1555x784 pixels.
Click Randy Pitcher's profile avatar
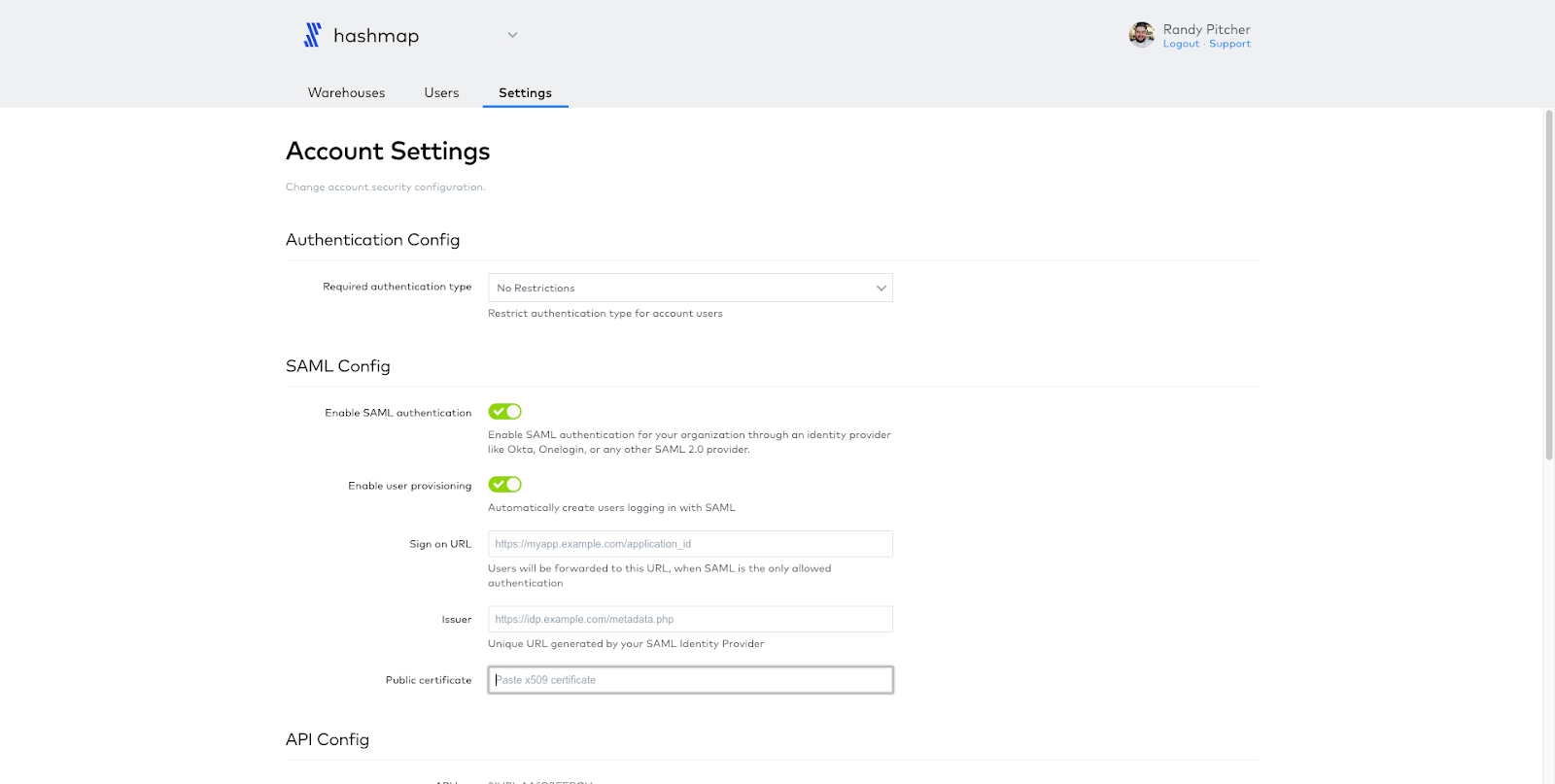(1142, 35)
